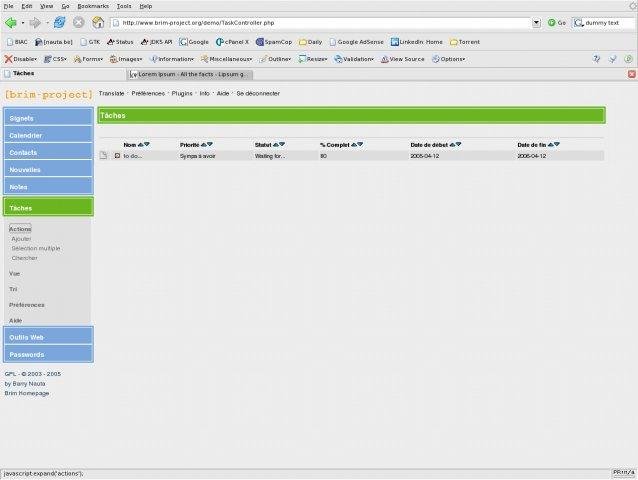Click the Ajouter link under Actions
Image resolution: width=638 pixels, height=480 pixels.
[21, 239]
